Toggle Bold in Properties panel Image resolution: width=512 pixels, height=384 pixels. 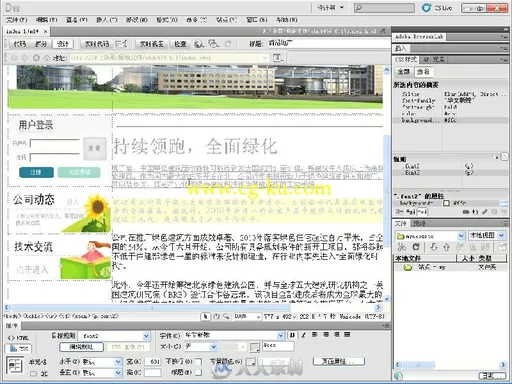click(292, 335)
